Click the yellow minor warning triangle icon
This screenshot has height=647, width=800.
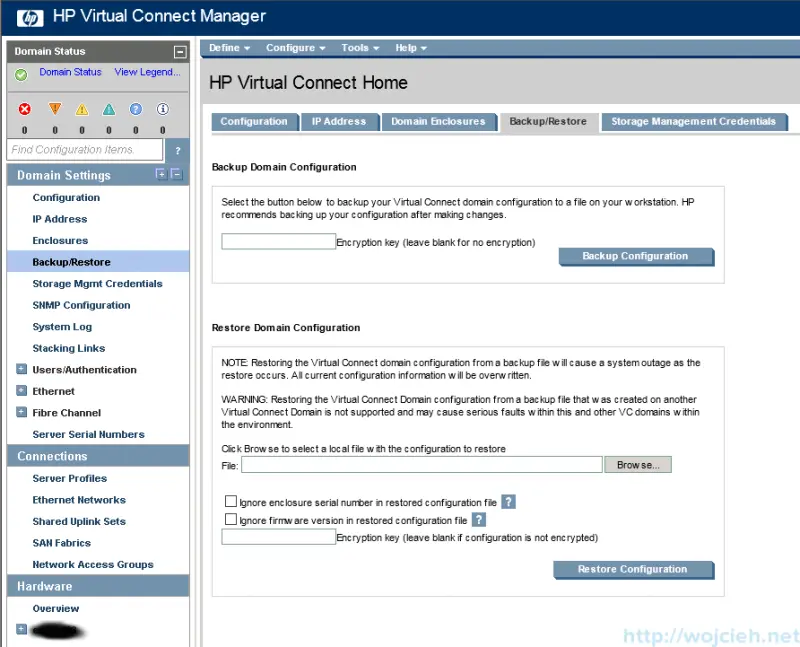81,109
